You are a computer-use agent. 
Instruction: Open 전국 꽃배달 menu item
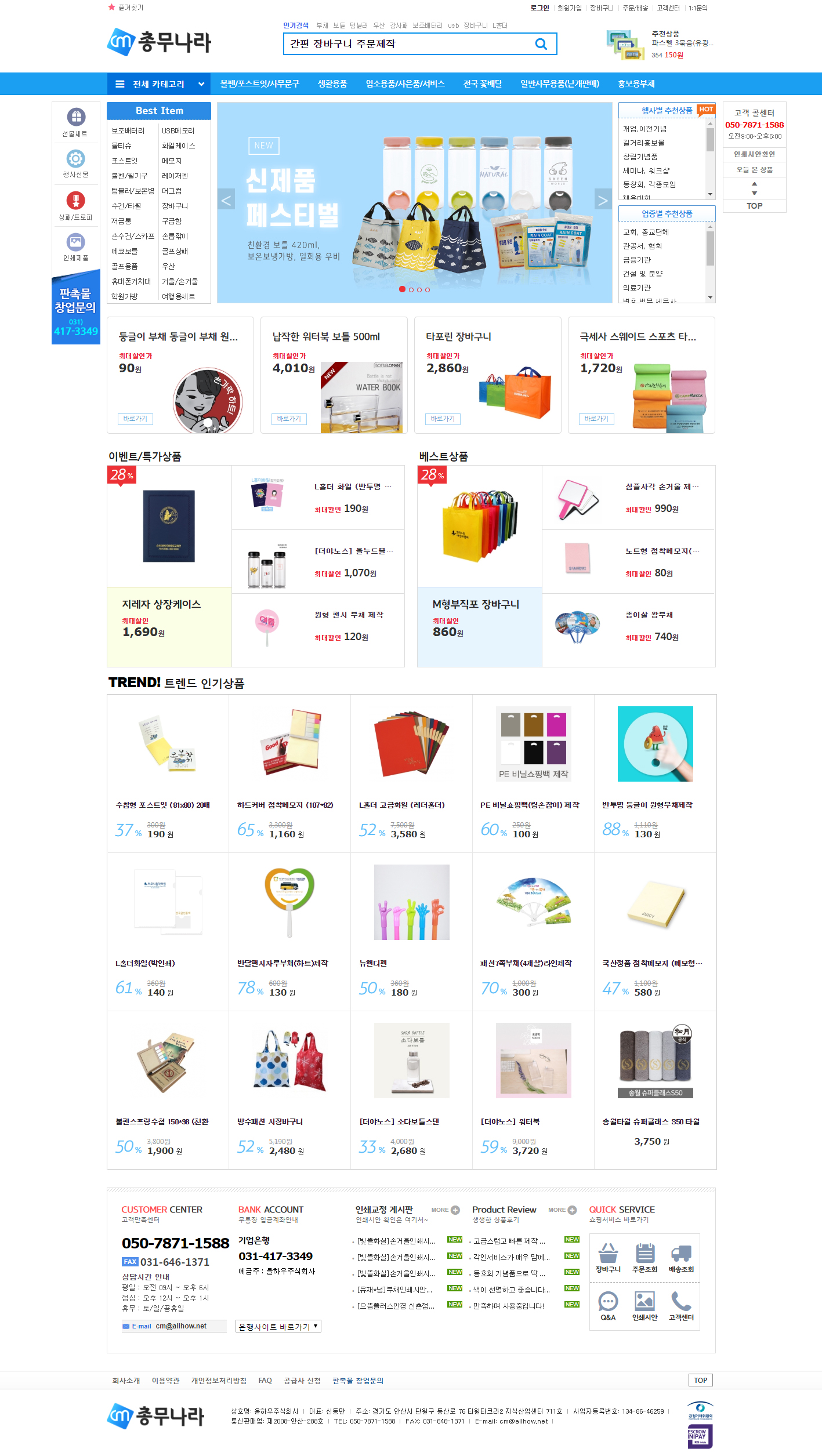coord(483,84)
